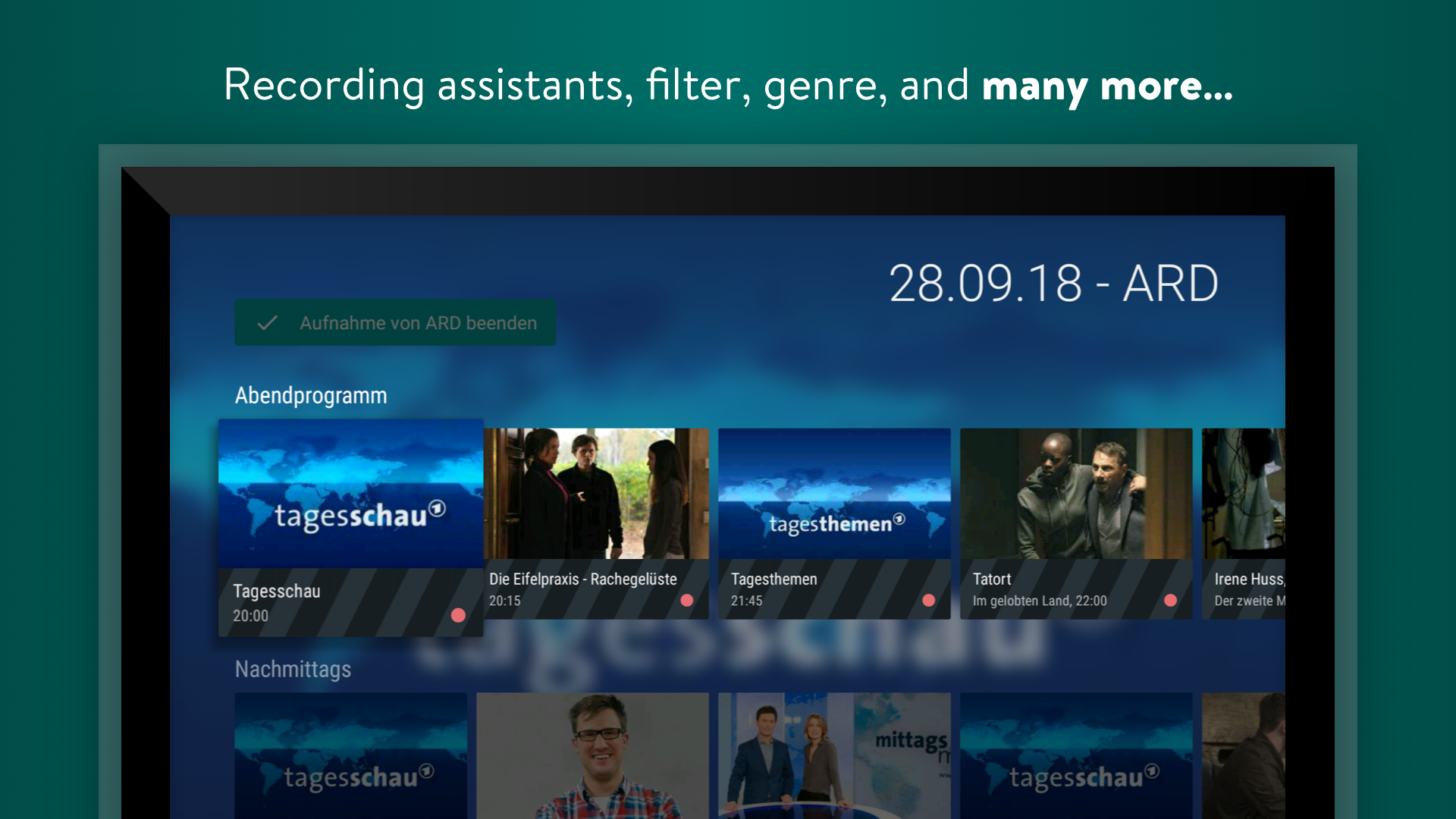This screenshot has height=819, width=1456.
Task: Select the Tatort Im gelobten Land thumbnail
Action: (x=1075, y=494)
